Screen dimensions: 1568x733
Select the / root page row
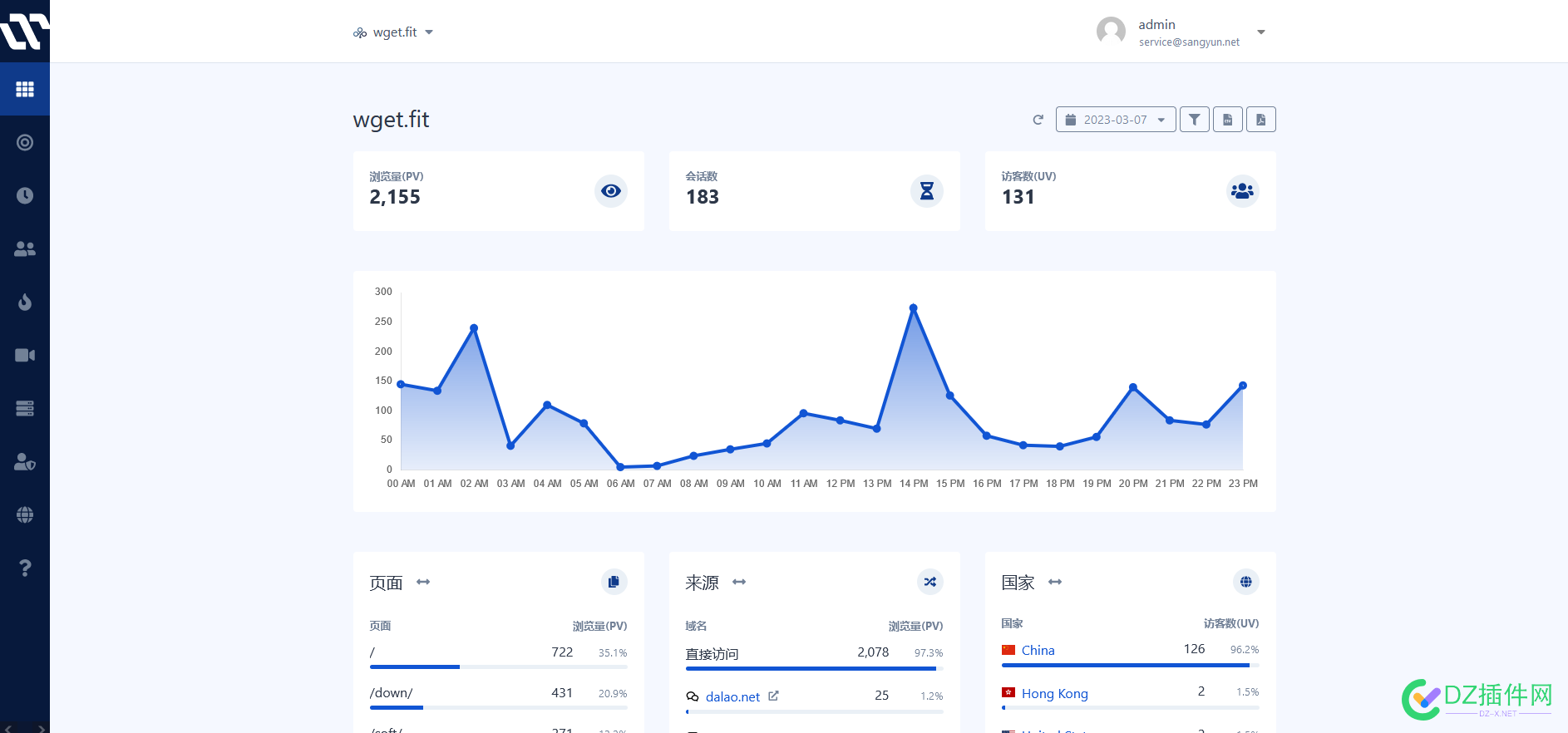click(498, 656)
